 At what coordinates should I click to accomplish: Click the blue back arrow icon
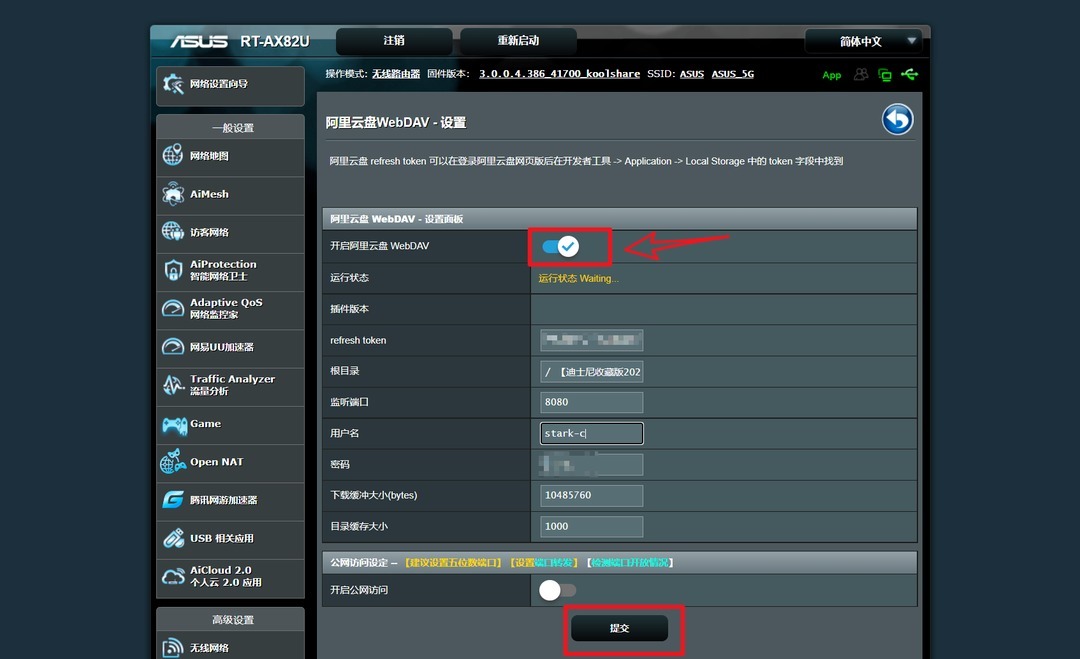[x=897, y=120]
